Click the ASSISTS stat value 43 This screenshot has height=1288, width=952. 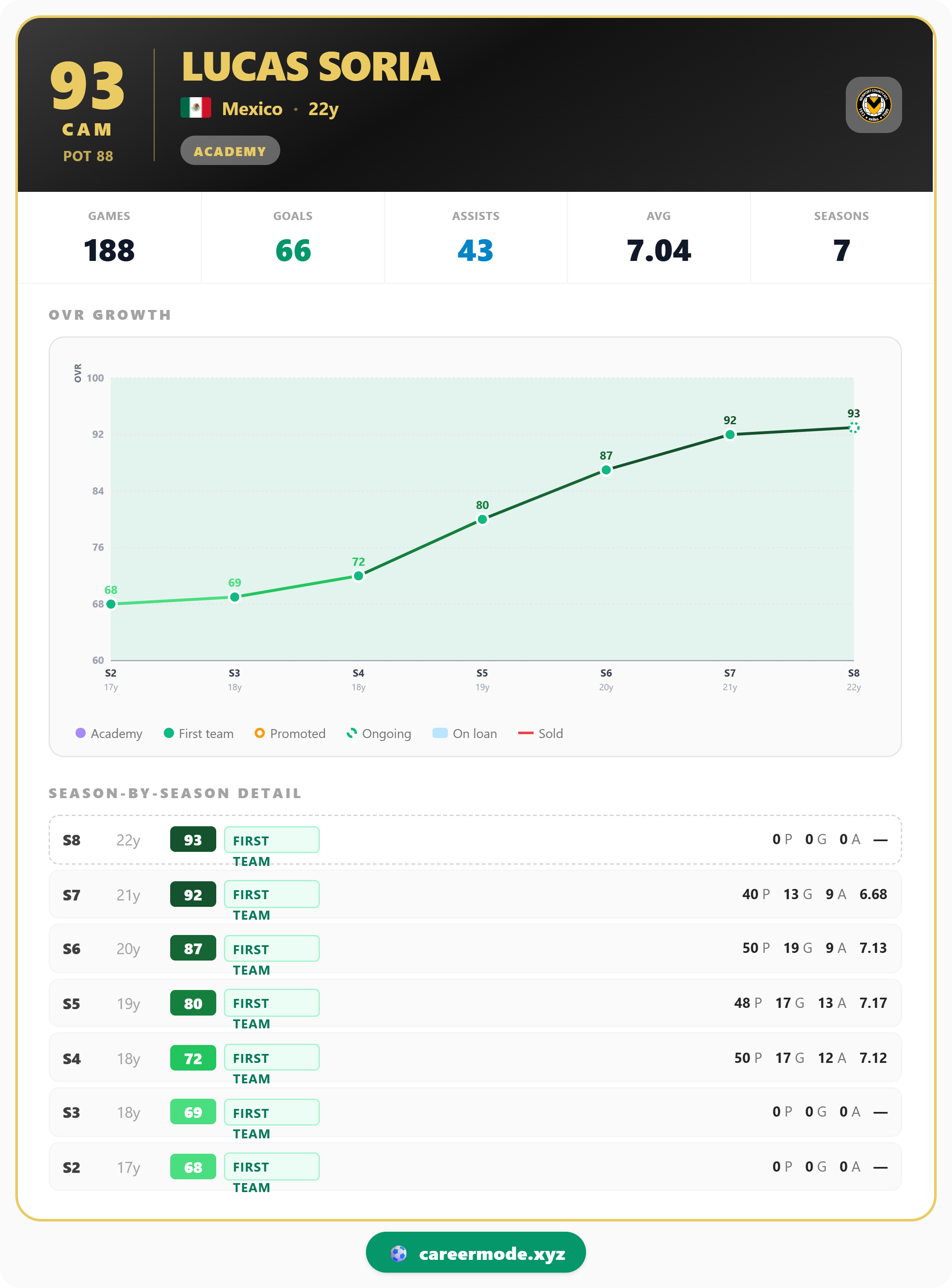tap(476, 251)
